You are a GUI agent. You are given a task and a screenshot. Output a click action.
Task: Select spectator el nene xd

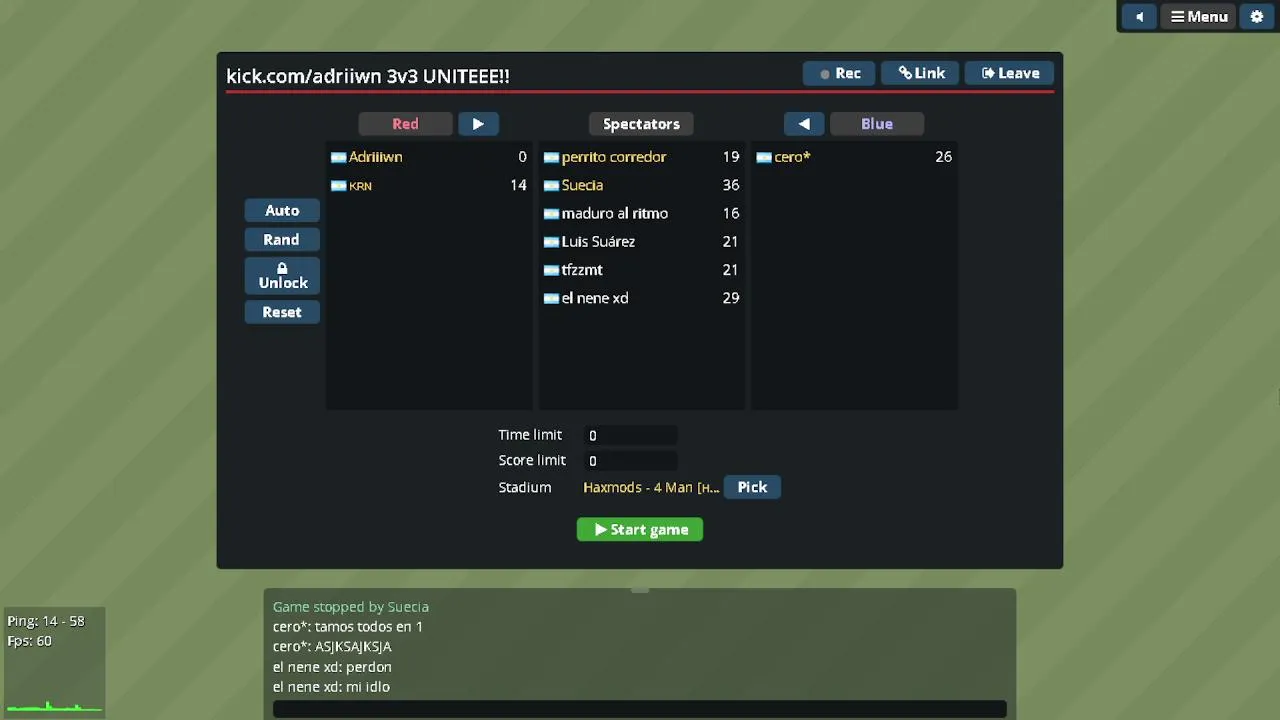[641, 298]
